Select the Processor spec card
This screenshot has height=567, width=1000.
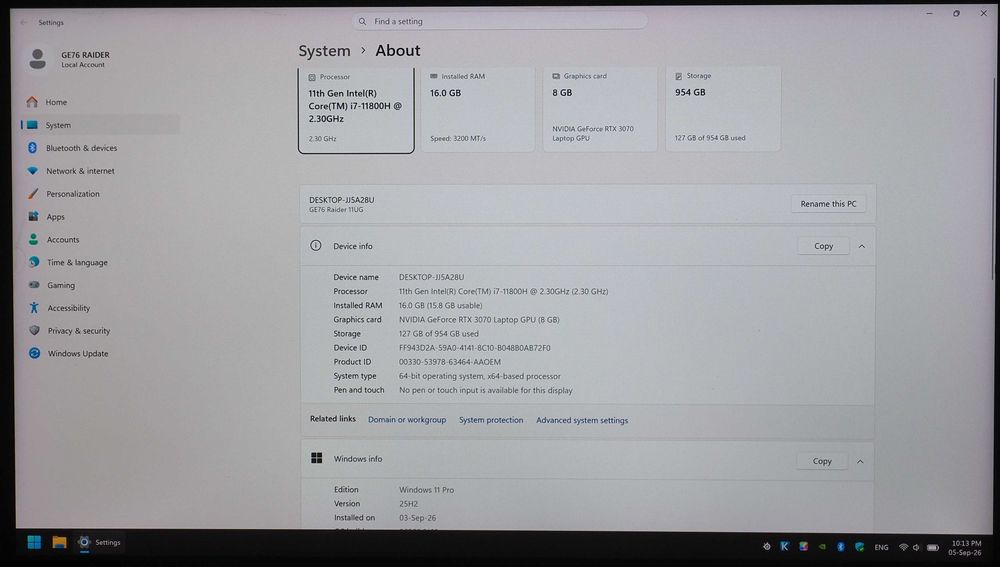click(356, 110)
